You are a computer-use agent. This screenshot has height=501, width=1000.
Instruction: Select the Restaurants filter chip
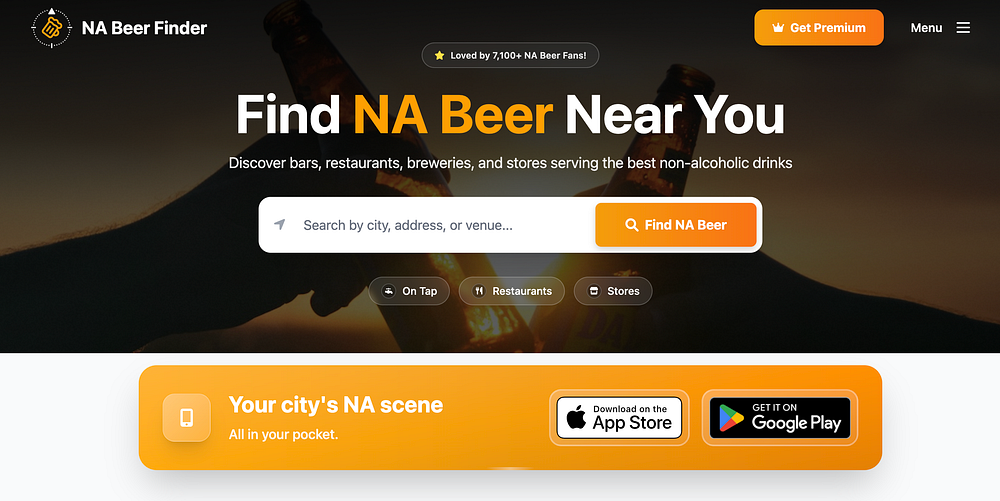[511, 291]
